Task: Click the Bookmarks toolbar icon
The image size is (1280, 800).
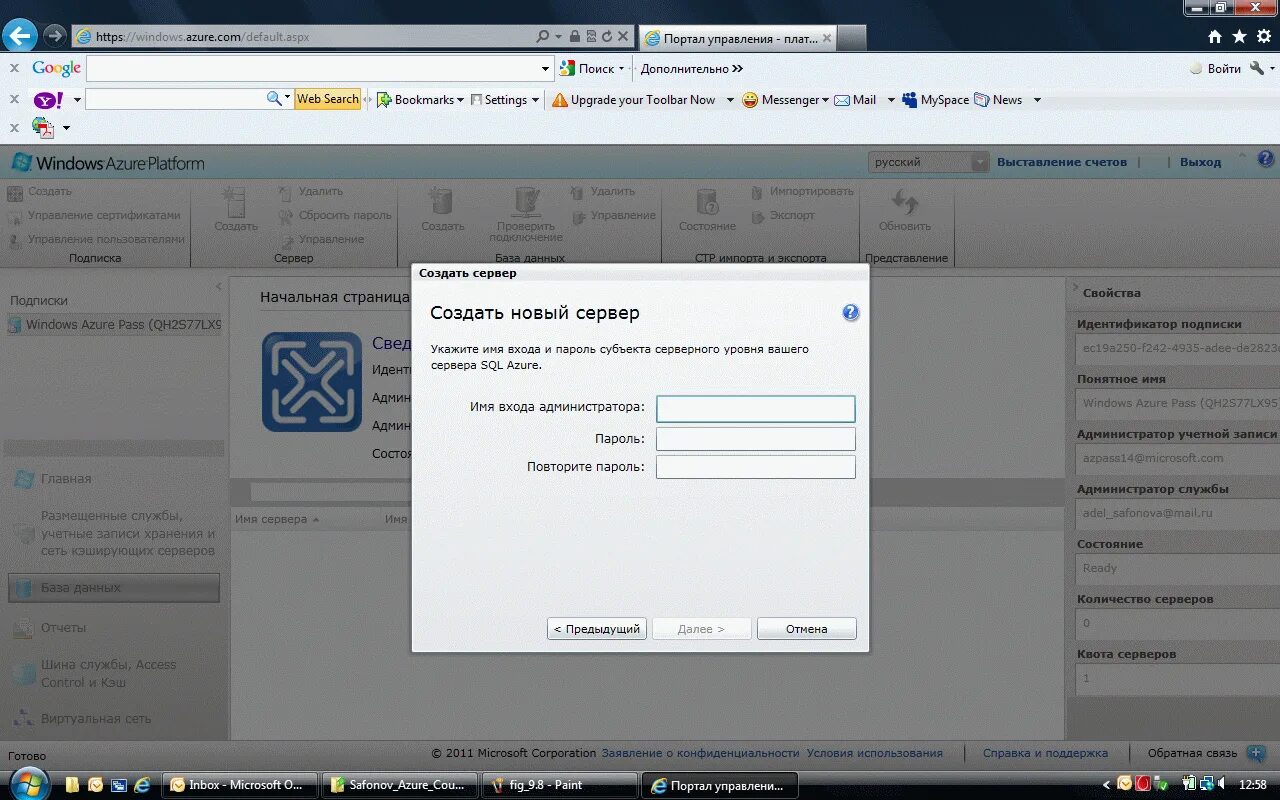Action: click(384, 100)
